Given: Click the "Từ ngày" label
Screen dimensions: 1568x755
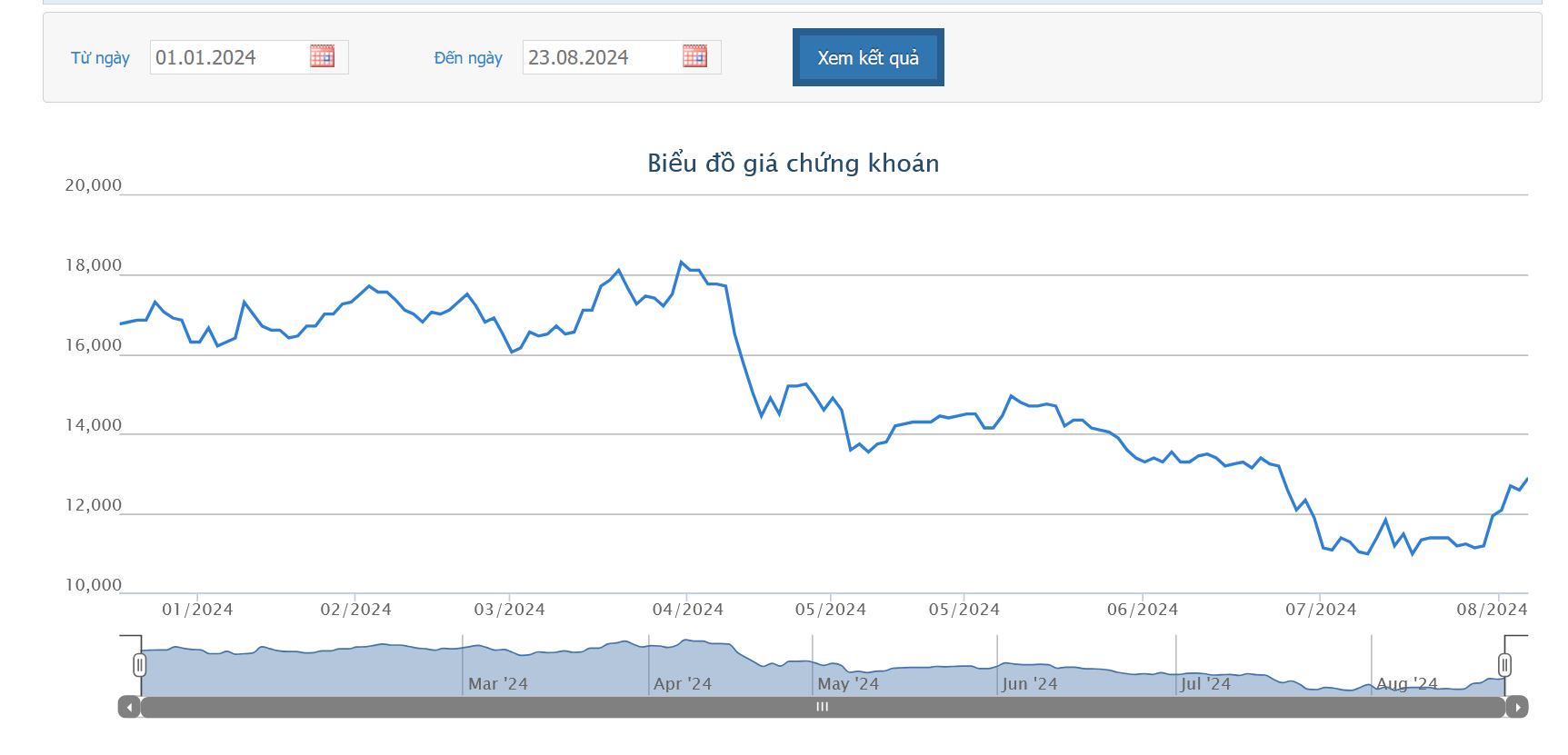Looking at the screenshot, I should point(100,58).
